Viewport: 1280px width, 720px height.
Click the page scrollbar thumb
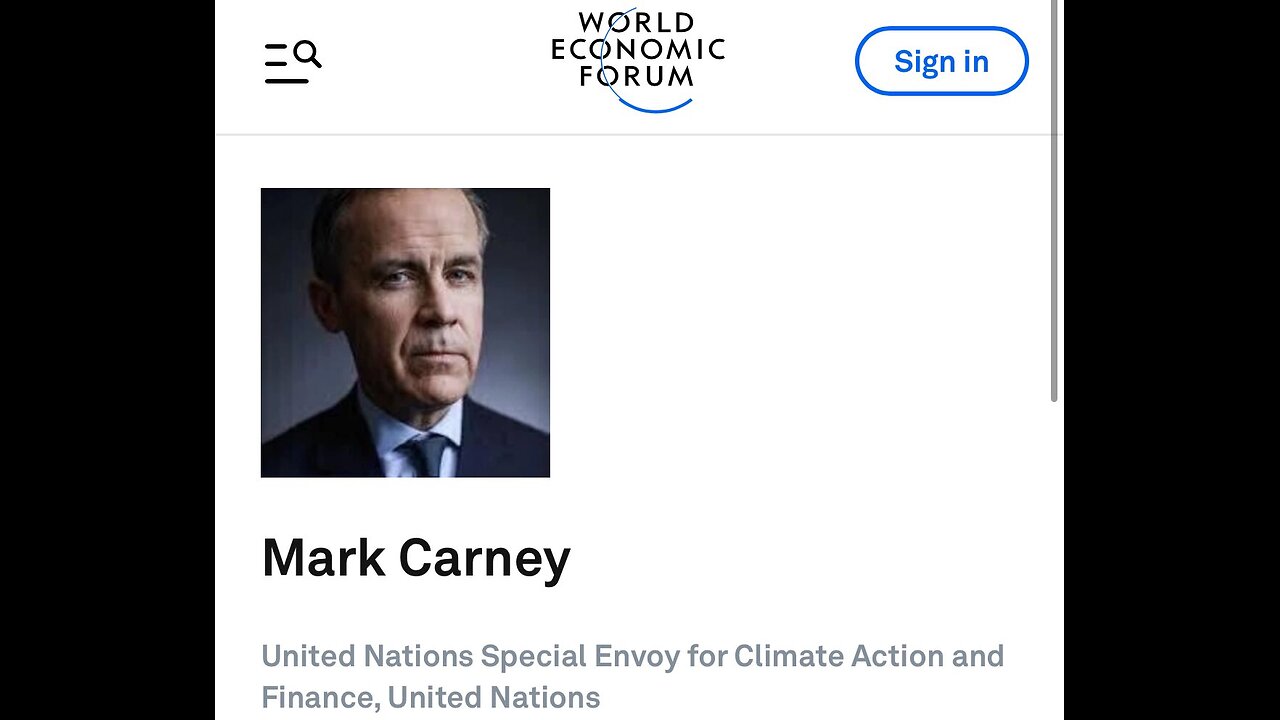[x=1054, y=200]
